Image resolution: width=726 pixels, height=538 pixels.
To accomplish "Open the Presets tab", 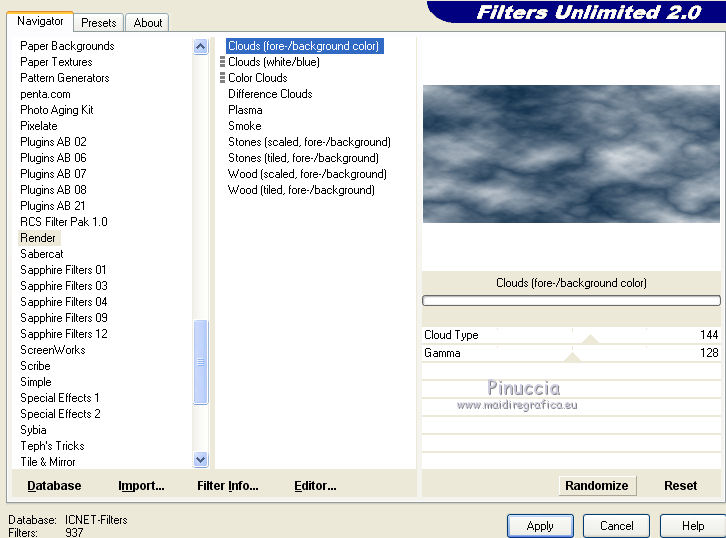I will pos(99,23).
